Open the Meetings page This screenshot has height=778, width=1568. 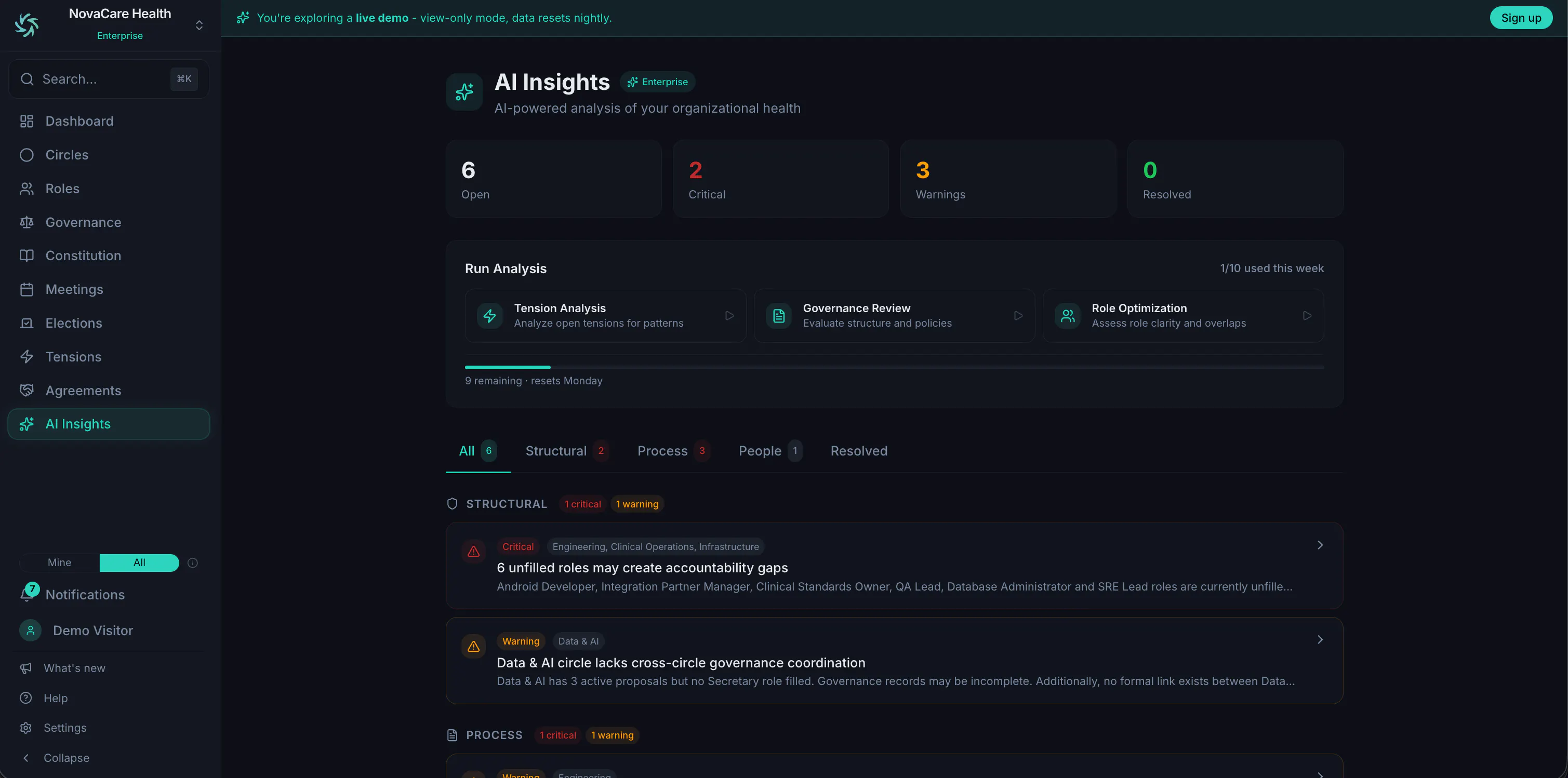click(x=109, y=290)
